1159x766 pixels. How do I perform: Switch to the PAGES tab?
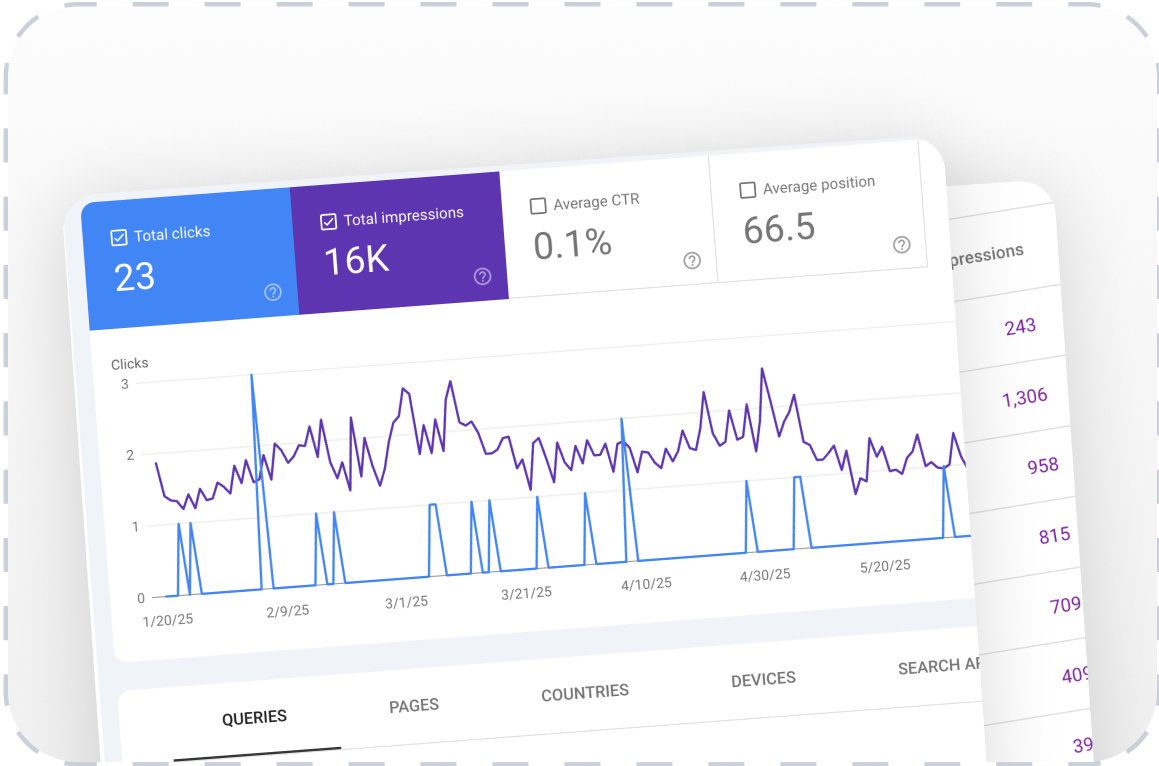tap(414, 705)
